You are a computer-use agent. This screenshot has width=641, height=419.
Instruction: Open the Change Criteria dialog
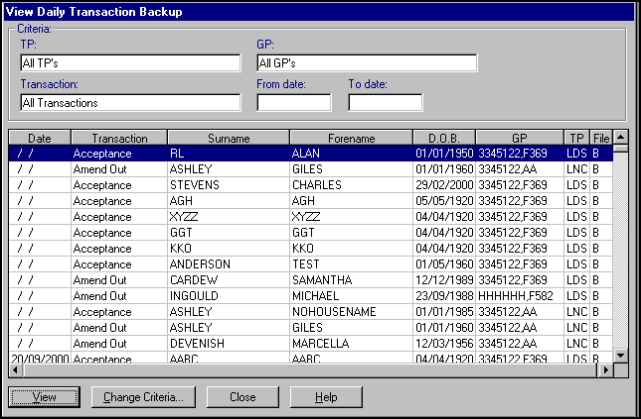click(x=143, y=397)
